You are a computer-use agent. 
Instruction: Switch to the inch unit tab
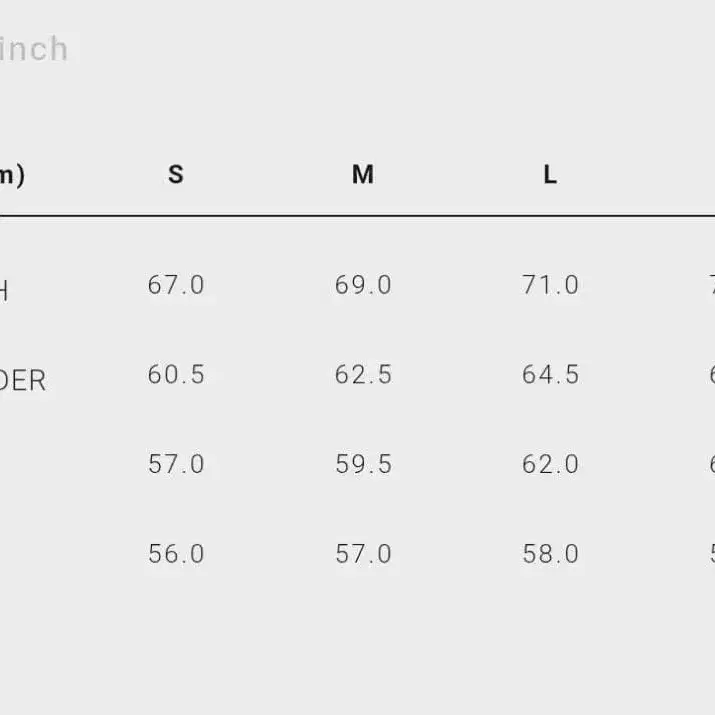coord(33,49)
